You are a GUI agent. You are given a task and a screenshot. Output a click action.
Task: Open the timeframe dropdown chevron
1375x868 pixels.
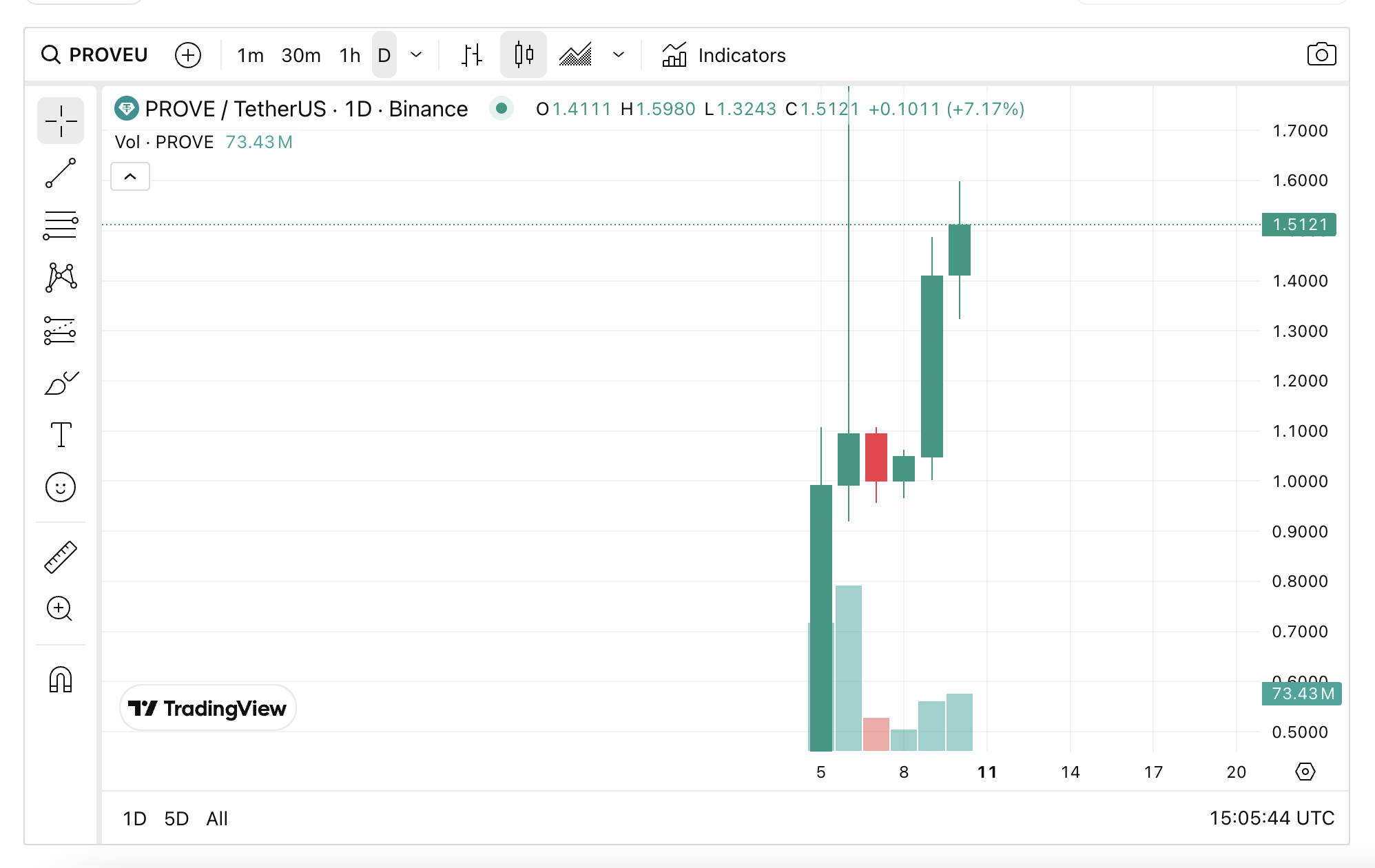[x=416, y=55]
